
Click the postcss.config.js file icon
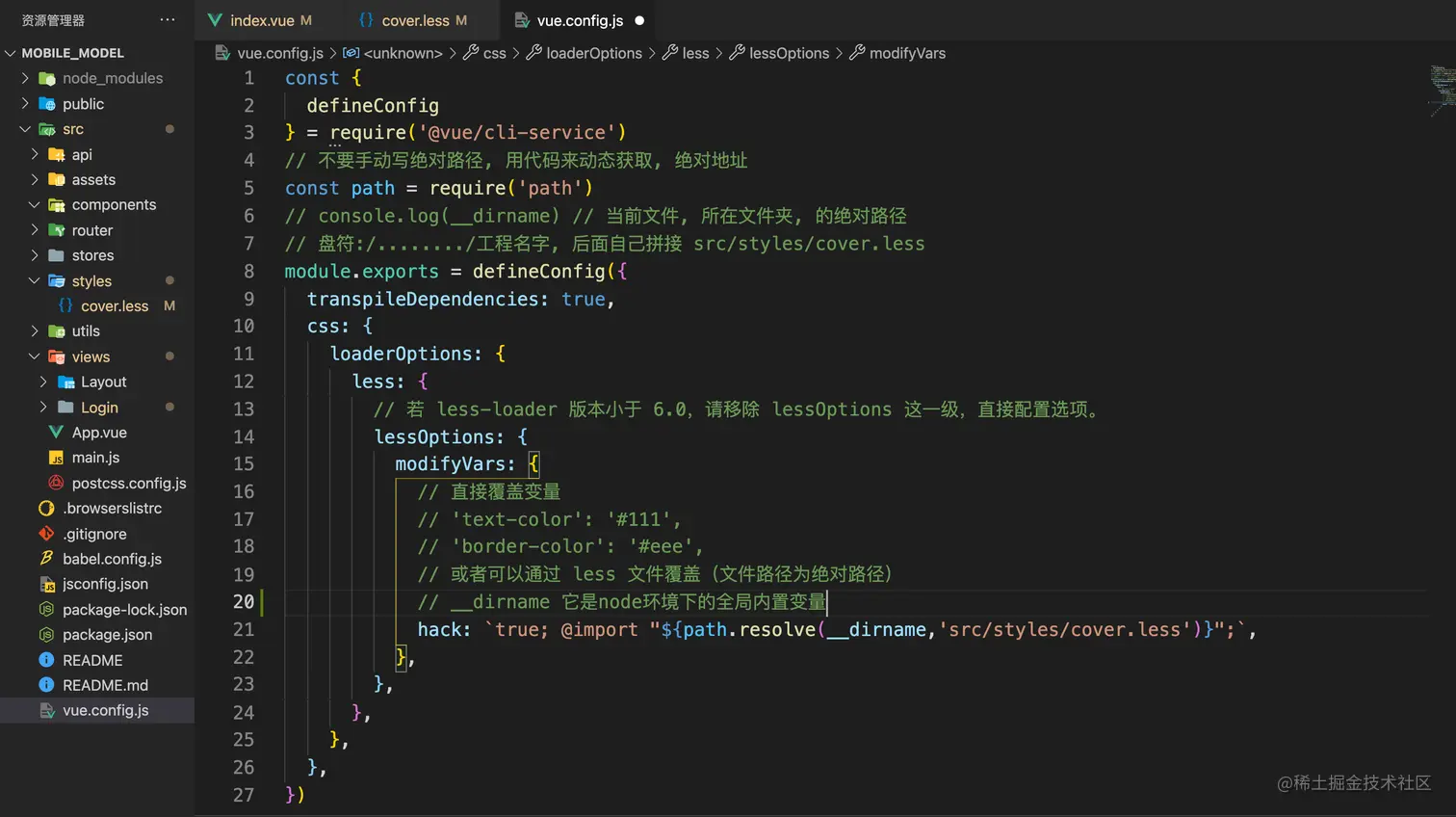tap(56, 483)
